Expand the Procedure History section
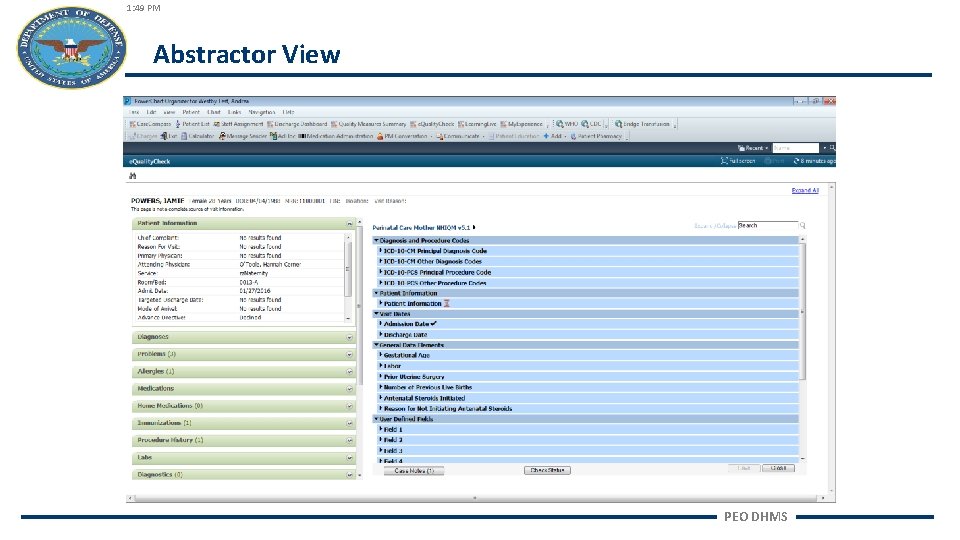 350,440
